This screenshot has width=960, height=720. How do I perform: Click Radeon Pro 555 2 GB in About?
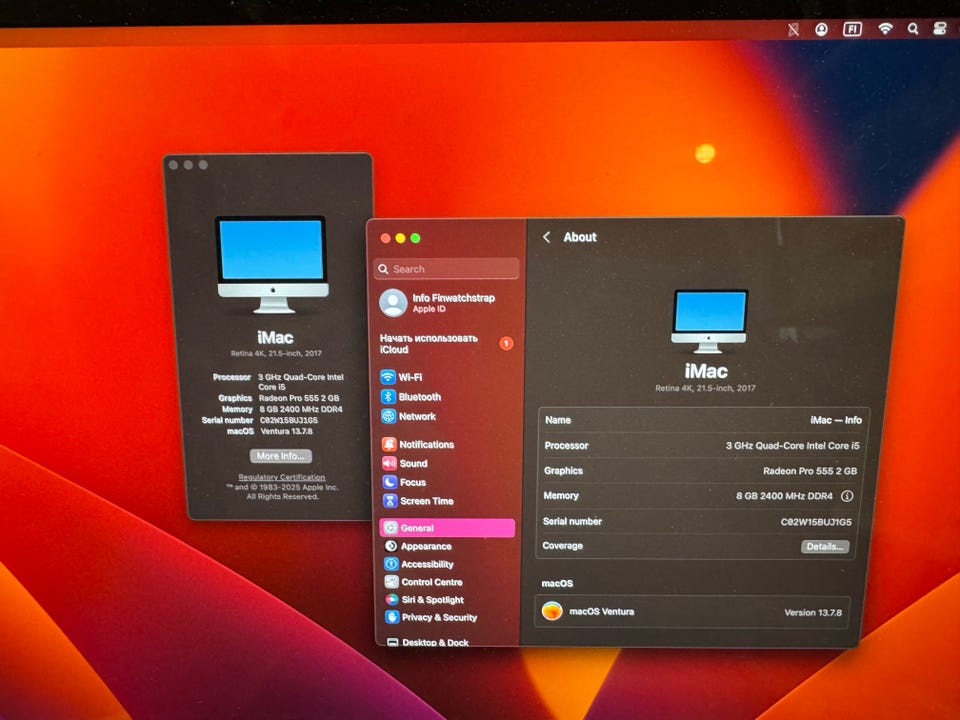coord(810,471)
